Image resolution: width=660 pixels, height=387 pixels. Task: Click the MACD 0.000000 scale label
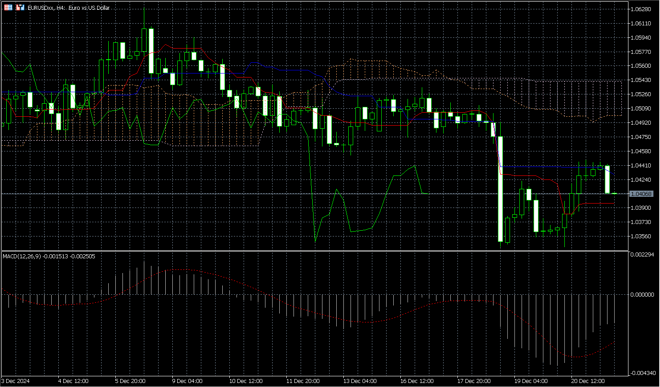[x=644, y=294]
